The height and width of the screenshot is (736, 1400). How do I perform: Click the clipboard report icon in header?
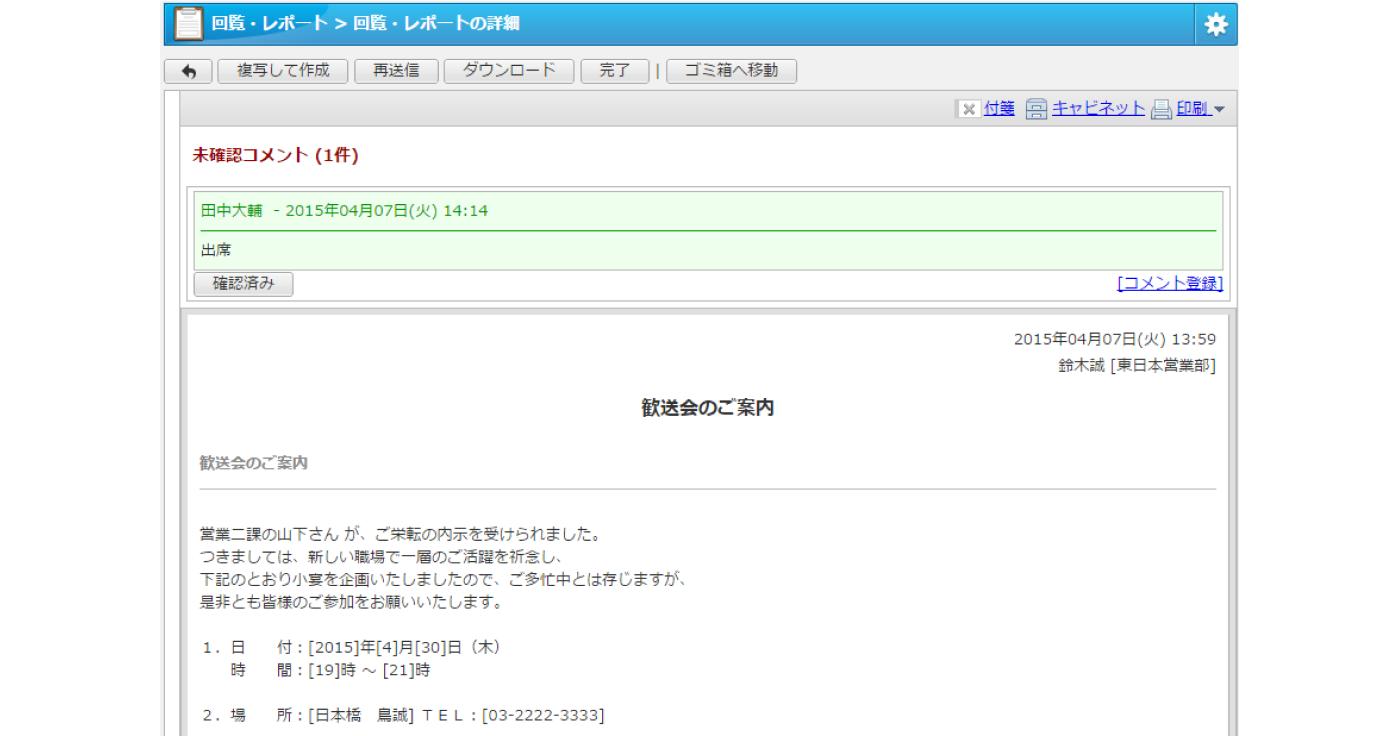188,23
